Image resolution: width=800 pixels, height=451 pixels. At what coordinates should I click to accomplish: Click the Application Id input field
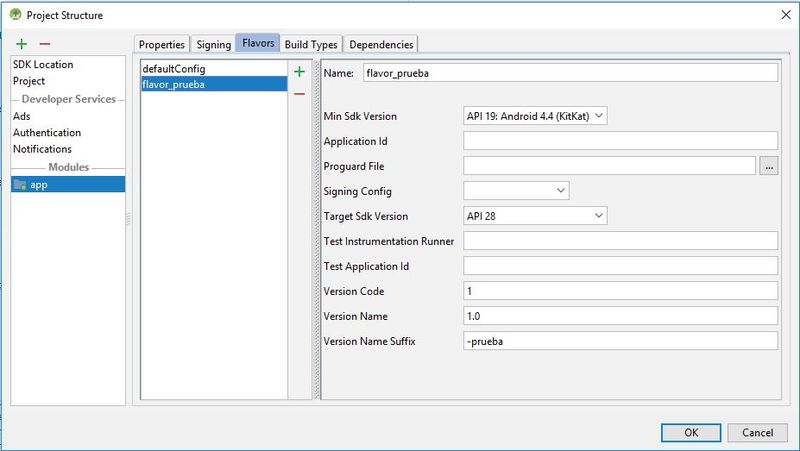620,141
